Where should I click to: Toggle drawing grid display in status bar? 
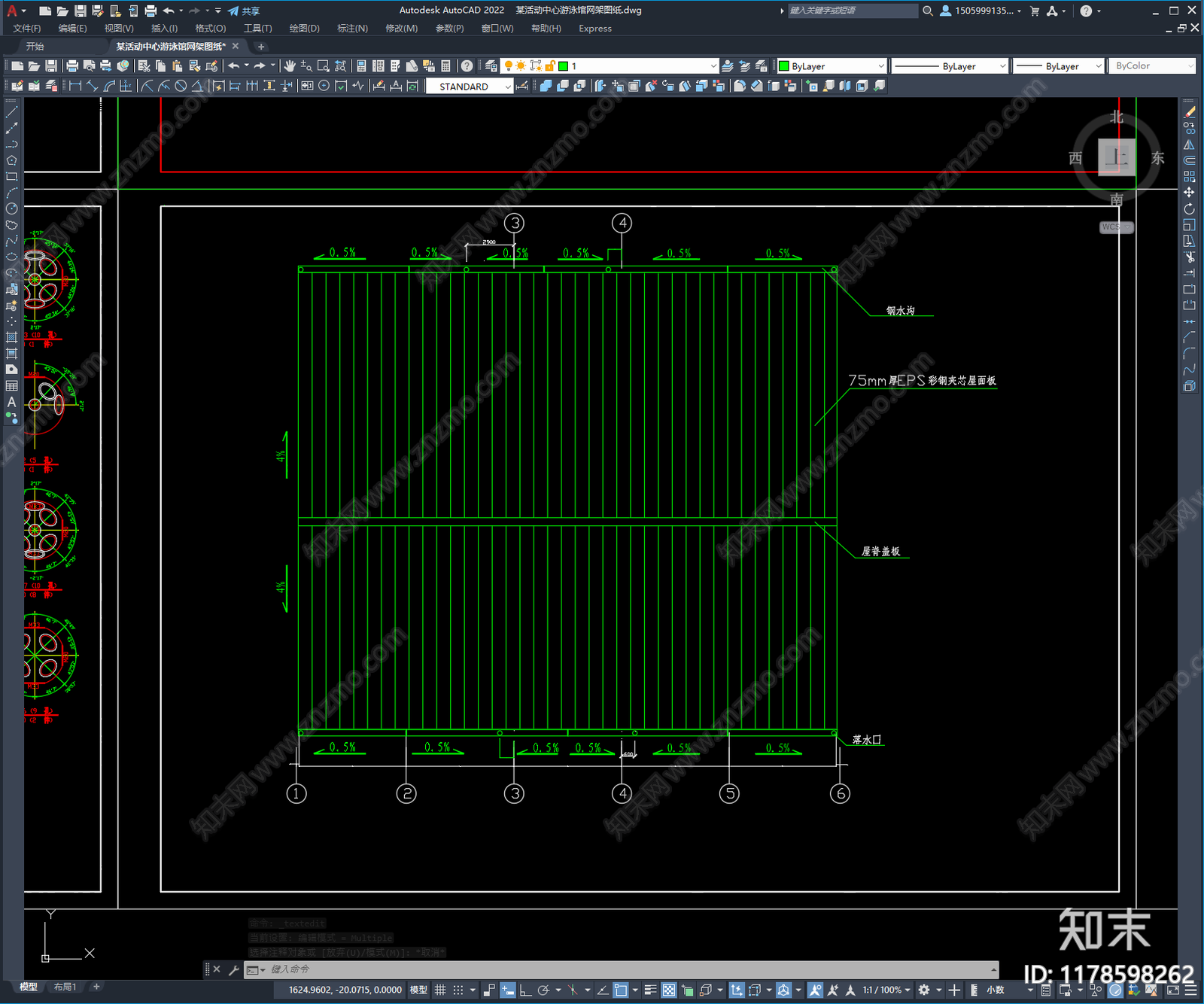click(x=440, y=990)
